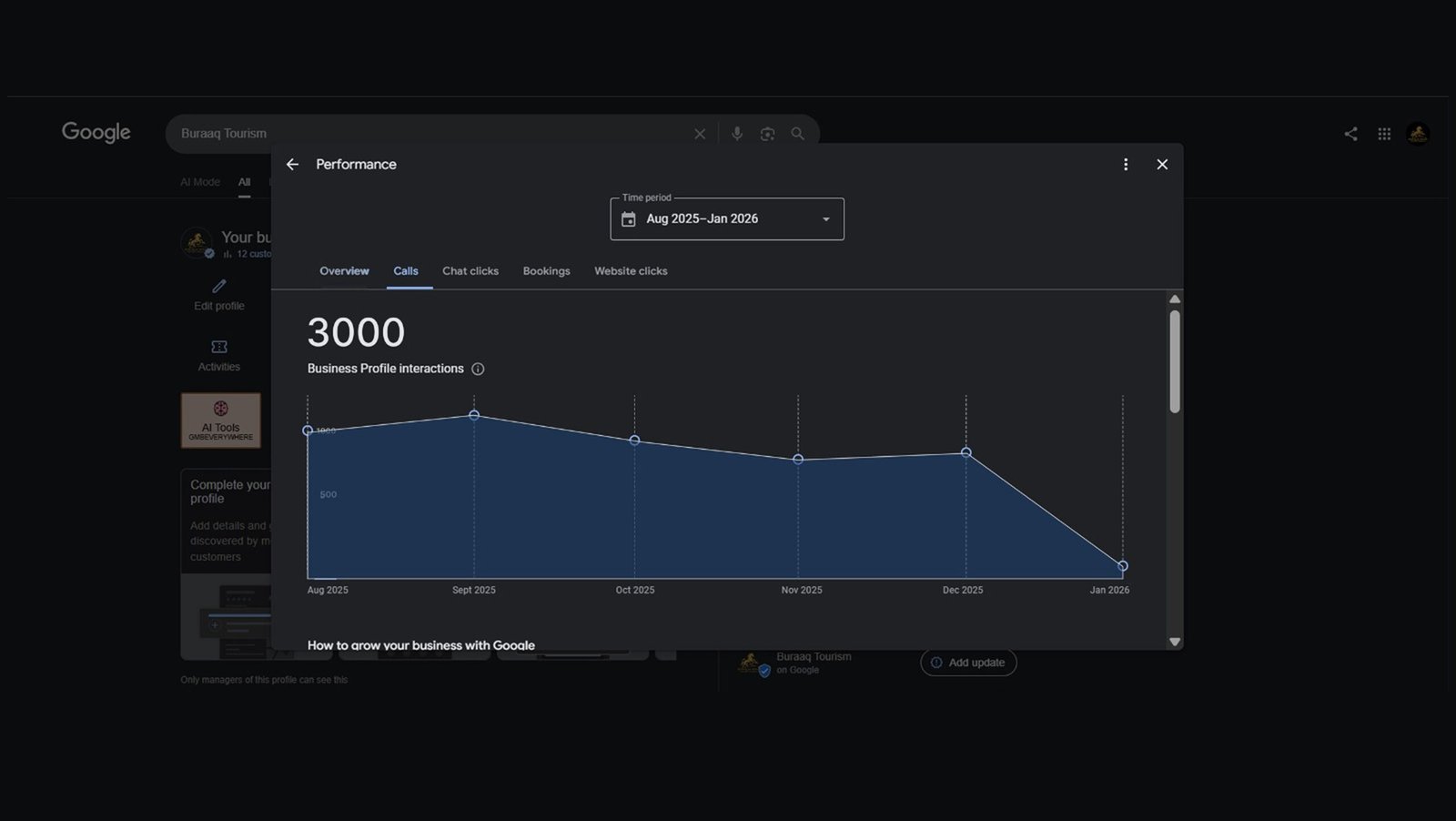The width and height of the screenshot is (1456, 821).
Task: Clear the search box with X icon
Action: [x=700, y=134]
